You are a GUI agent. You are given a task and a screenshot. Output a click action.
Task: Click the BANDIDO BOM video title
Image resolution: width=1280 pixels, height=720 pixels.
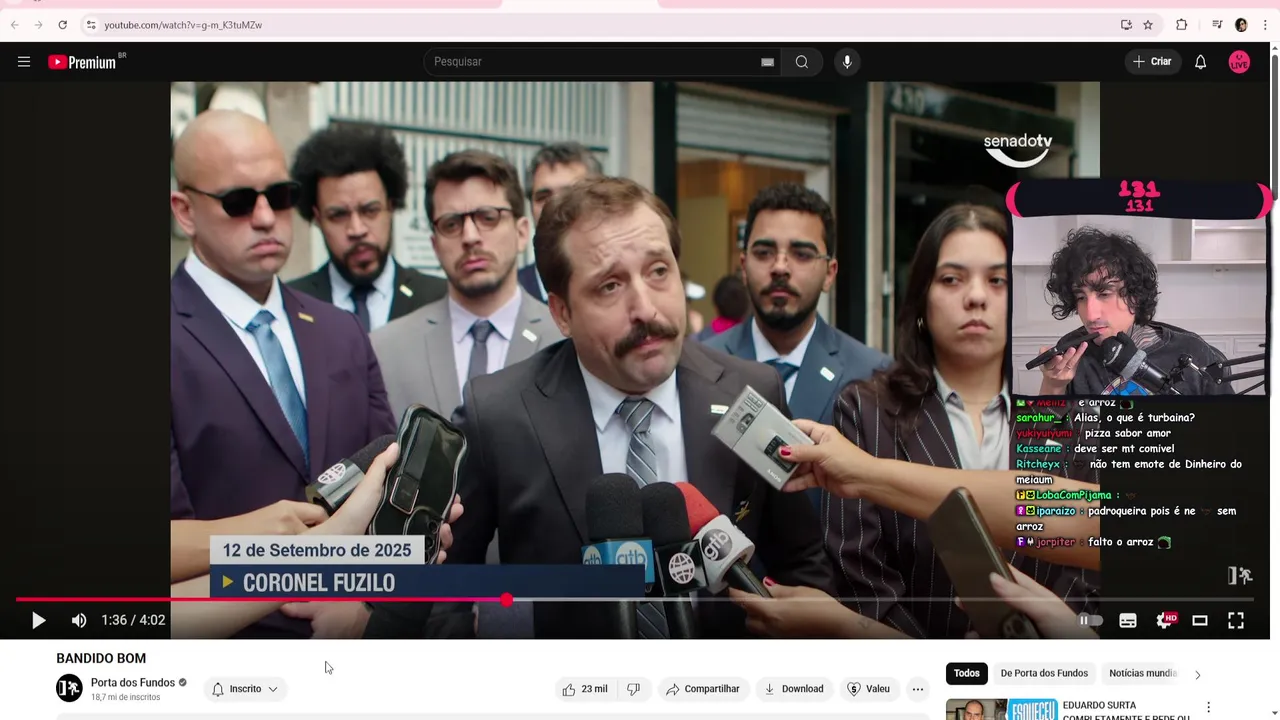click(x=101, y=658)
